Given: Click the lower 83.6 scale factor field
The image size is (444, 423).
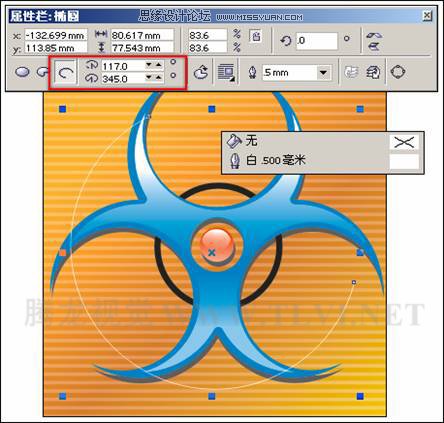Looking at the screenshot, I should (208, 48).
